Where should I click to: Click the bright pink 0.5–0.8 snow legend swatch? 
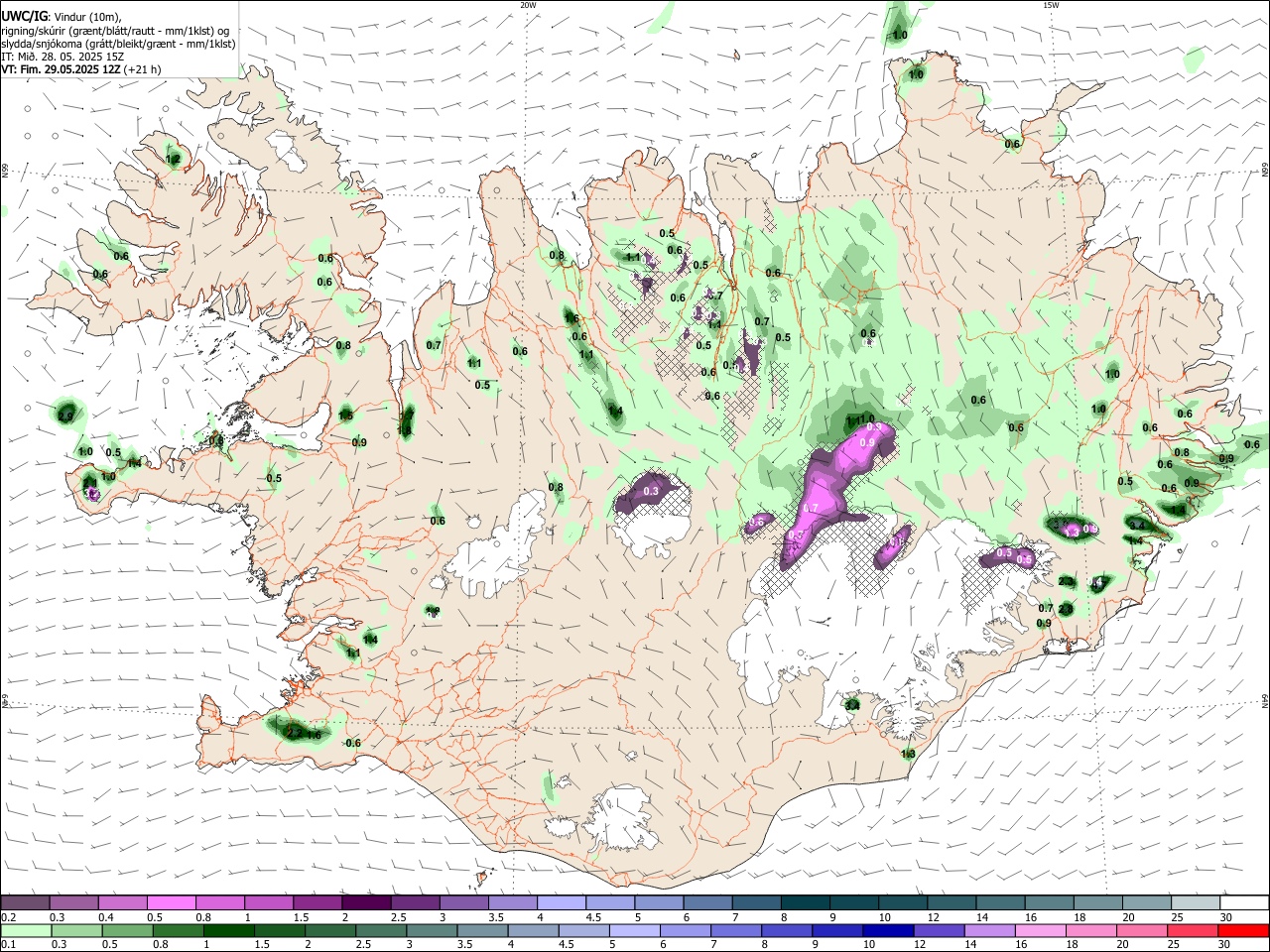click(x=171, y=903)
